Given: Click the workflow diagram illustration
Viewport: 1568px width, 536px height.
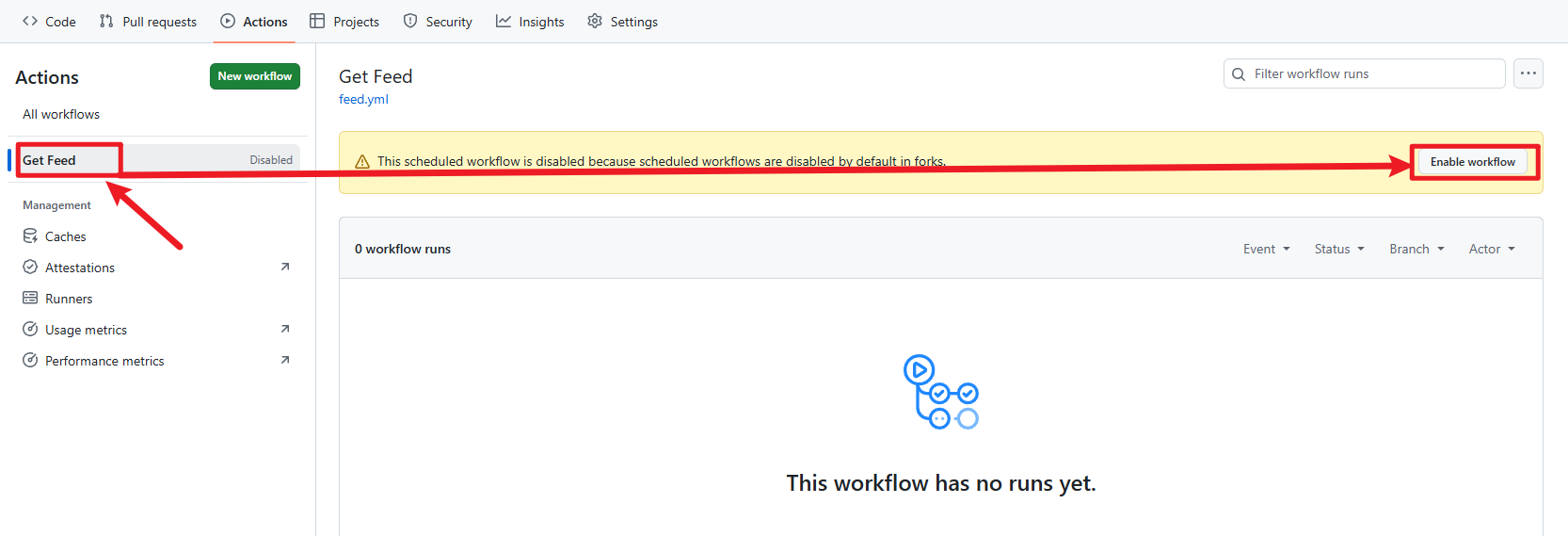Looking at the screenshot, I should click(941, 392).
